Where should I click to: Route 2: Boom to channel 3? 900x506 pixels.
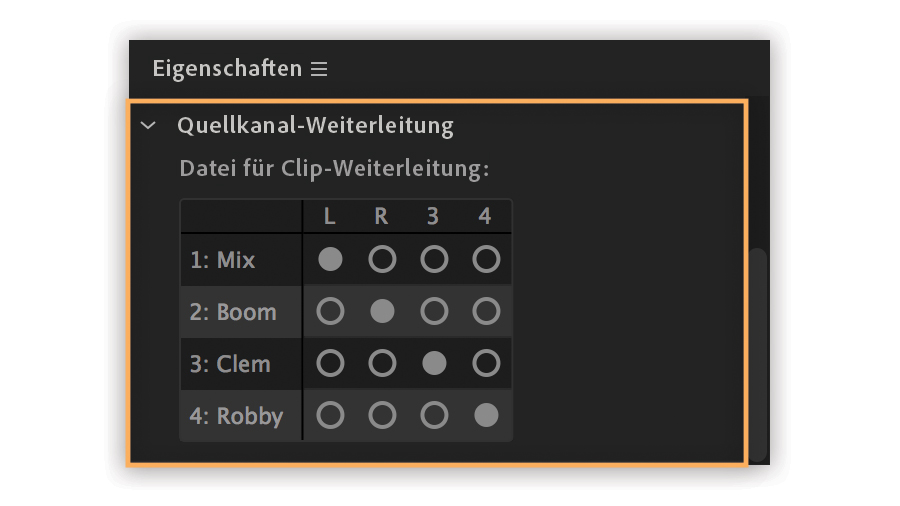click(434, 312)
